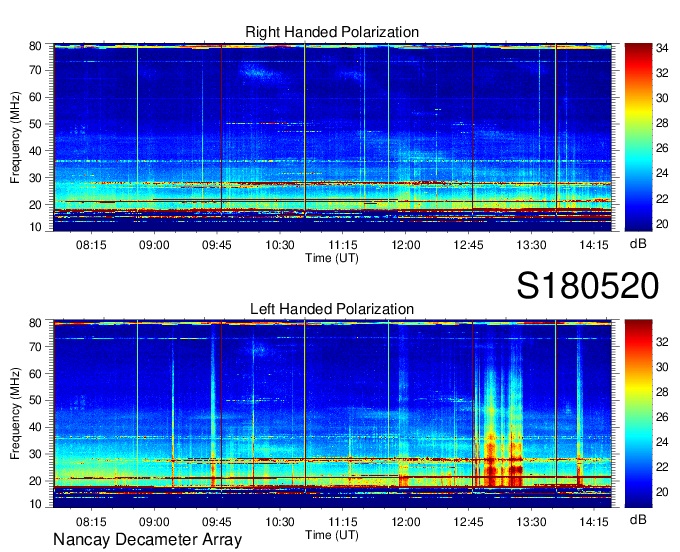Image resolution: width=680 pixels, height=552 pixels.
Task: Click the Right Handed Polarization title
Action: point(332,32)
